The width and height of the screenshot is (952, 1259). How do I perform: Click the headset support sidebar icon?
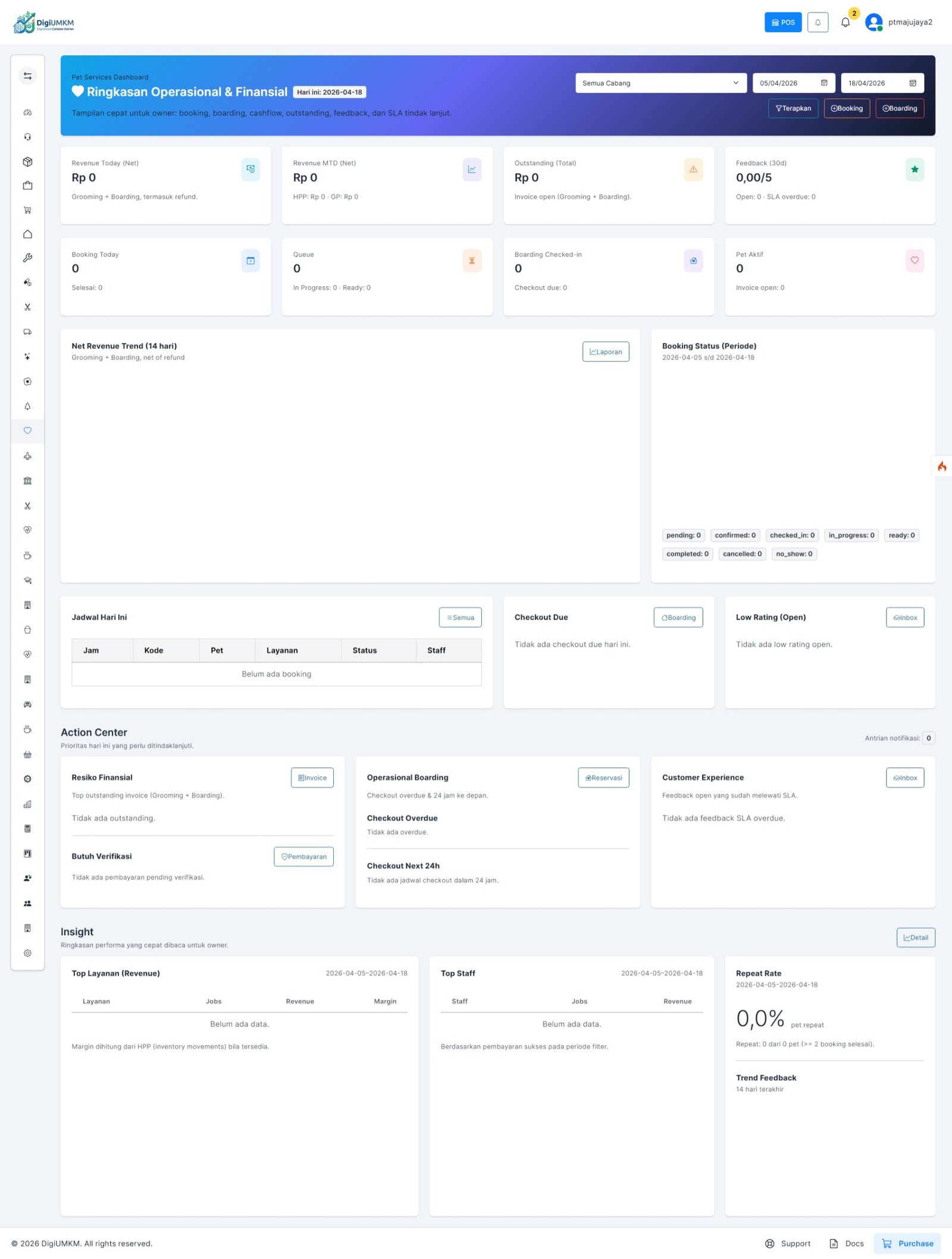click(27, 137)
